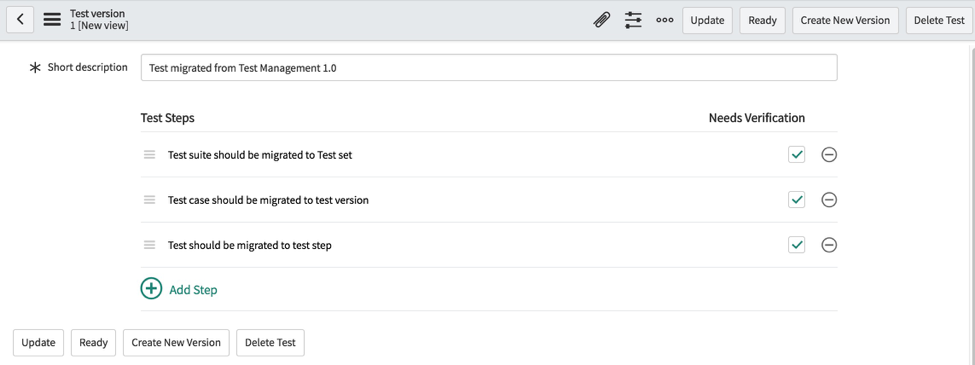Open the hamburger context menu icon
The height and width of the screenshot is (365, 975).
[x=52, y=20]
